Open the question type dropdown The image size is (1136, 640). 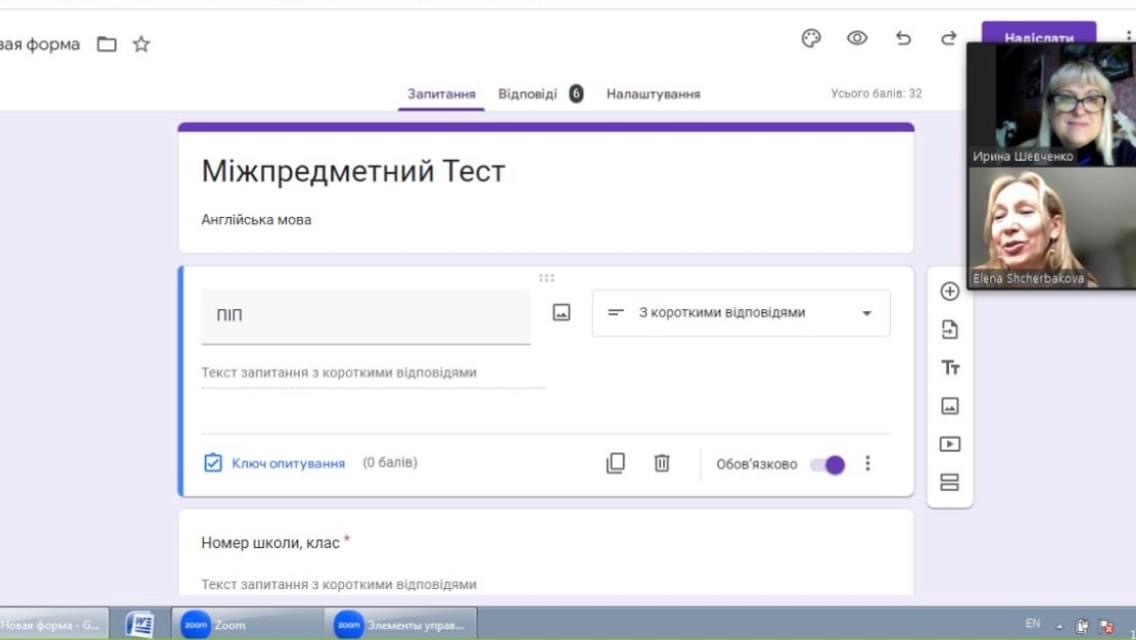(x=741, y=313)
